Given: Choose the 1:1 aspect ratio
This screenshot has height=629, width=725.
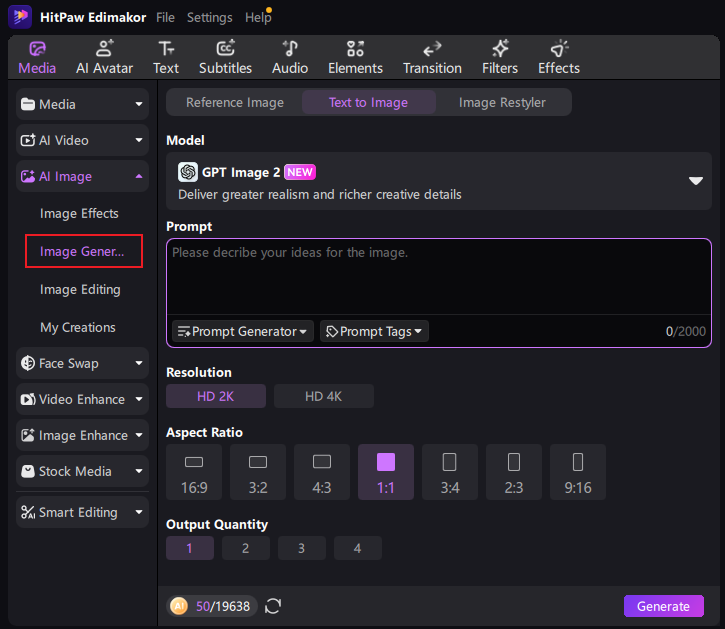Looking at the screenshot, I should click(386, 472).
